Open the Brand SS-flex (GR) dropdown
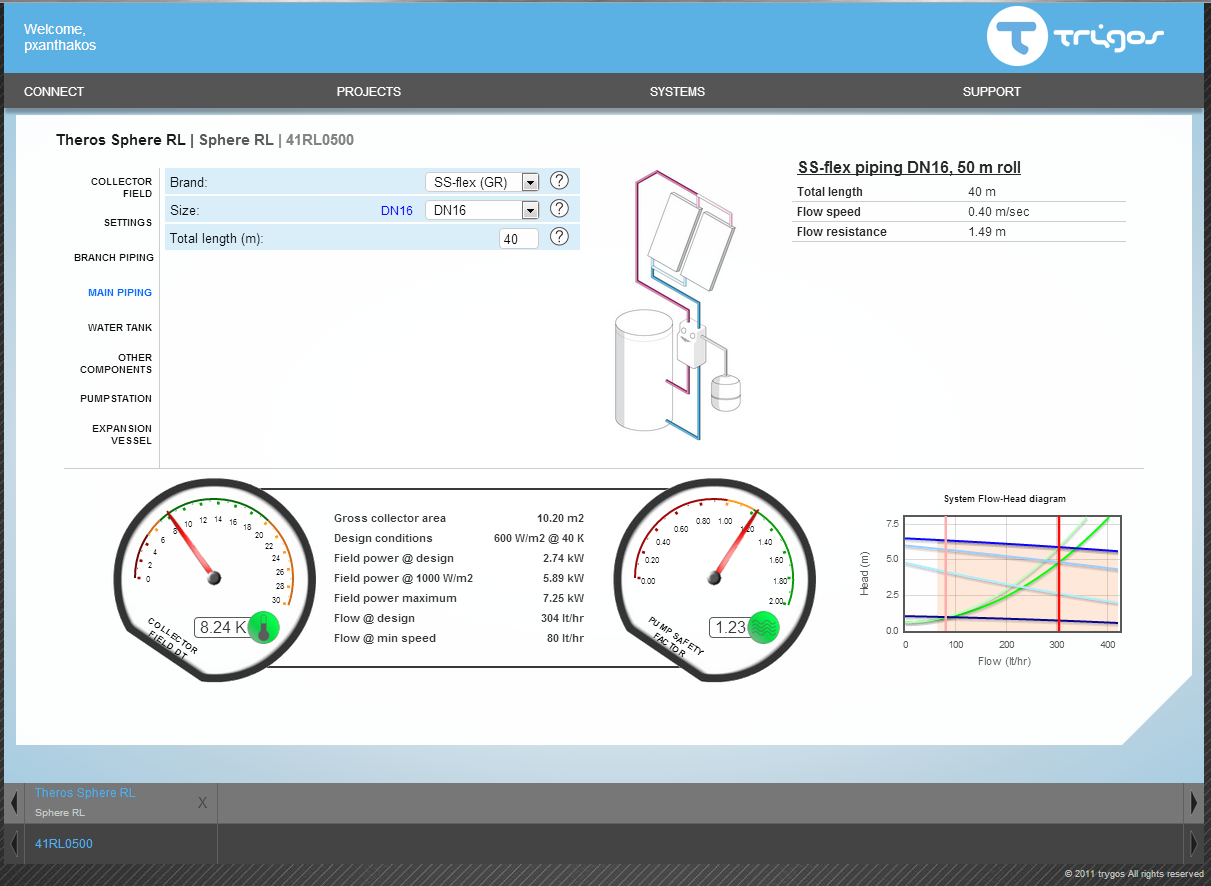The width and height of the screenshot is (1211, 886). click(x=482, y=182)
